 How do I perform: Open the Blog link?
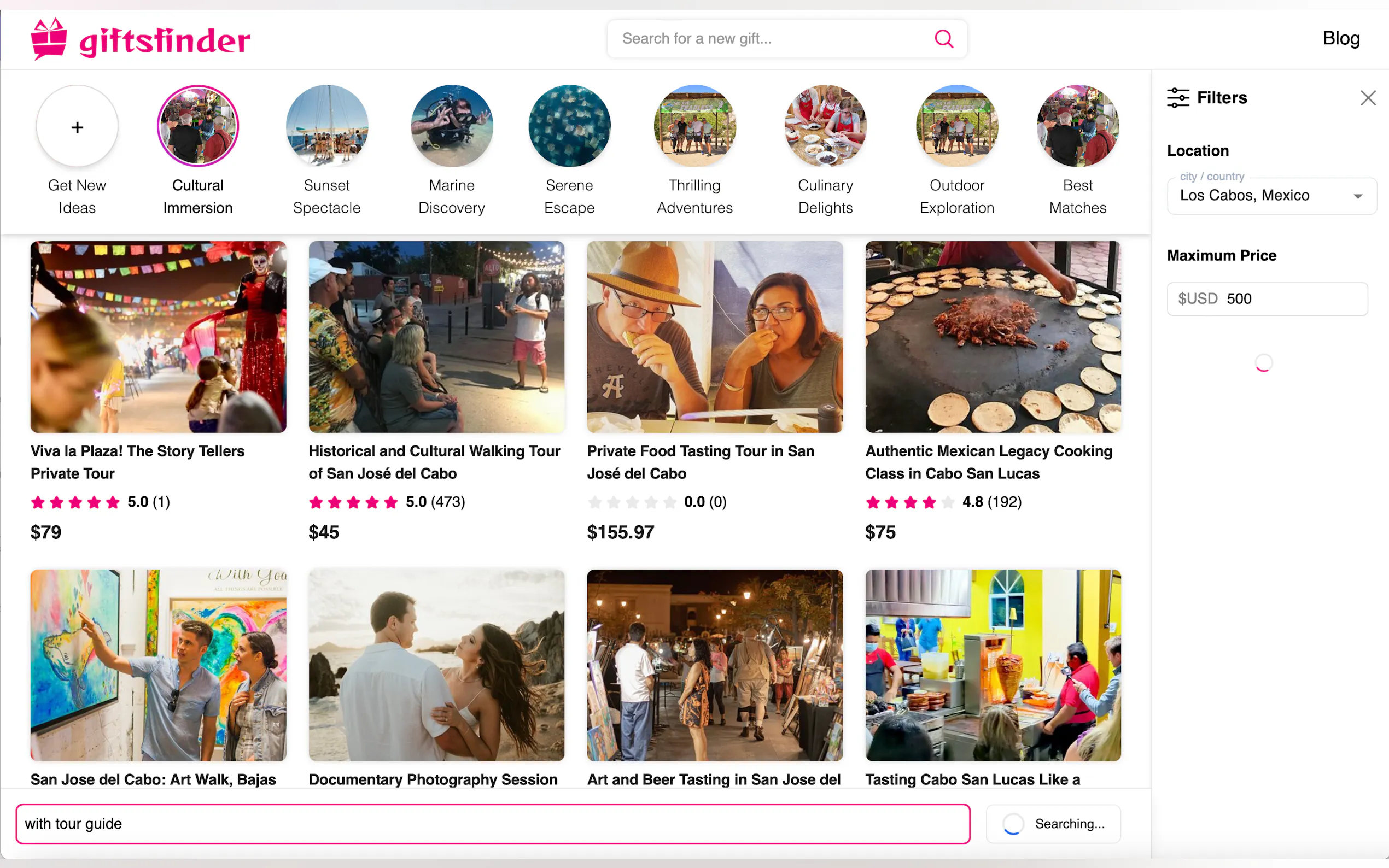1341,38
